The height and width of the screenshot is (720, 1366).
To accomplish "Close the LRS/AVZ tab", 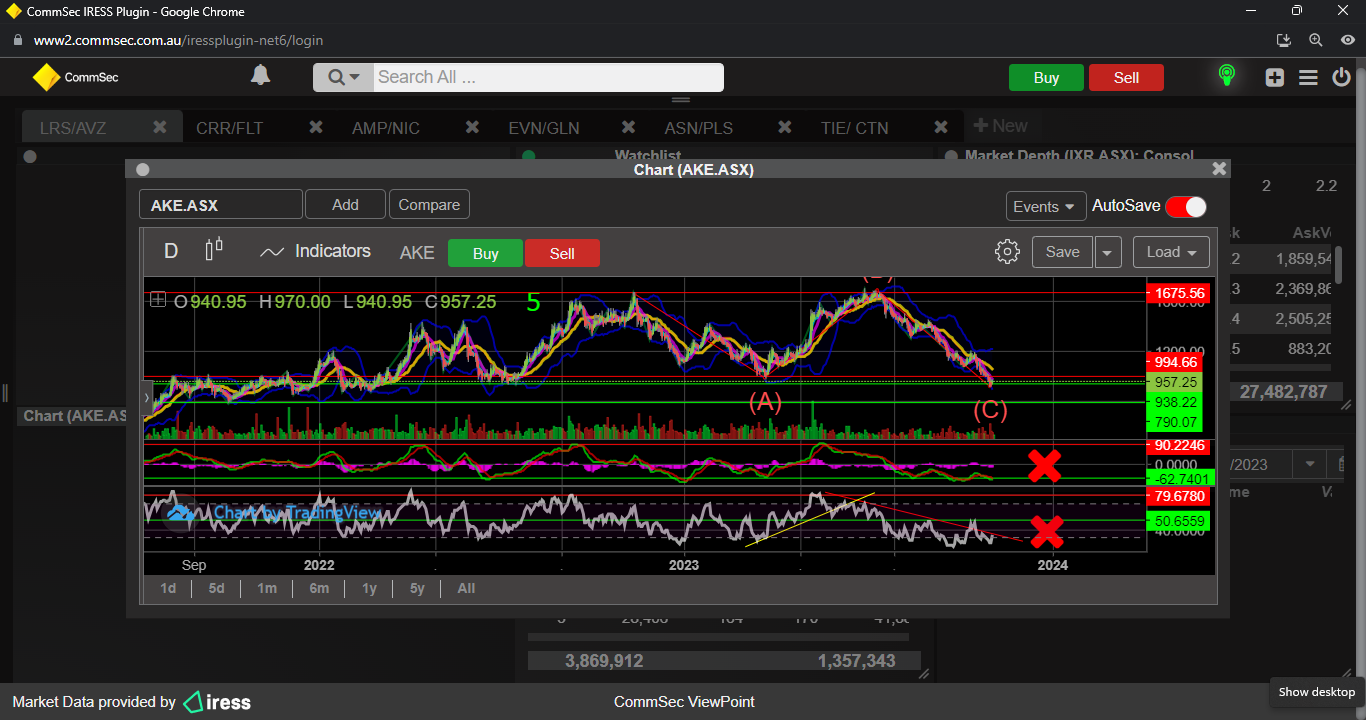I will point(159,127).
